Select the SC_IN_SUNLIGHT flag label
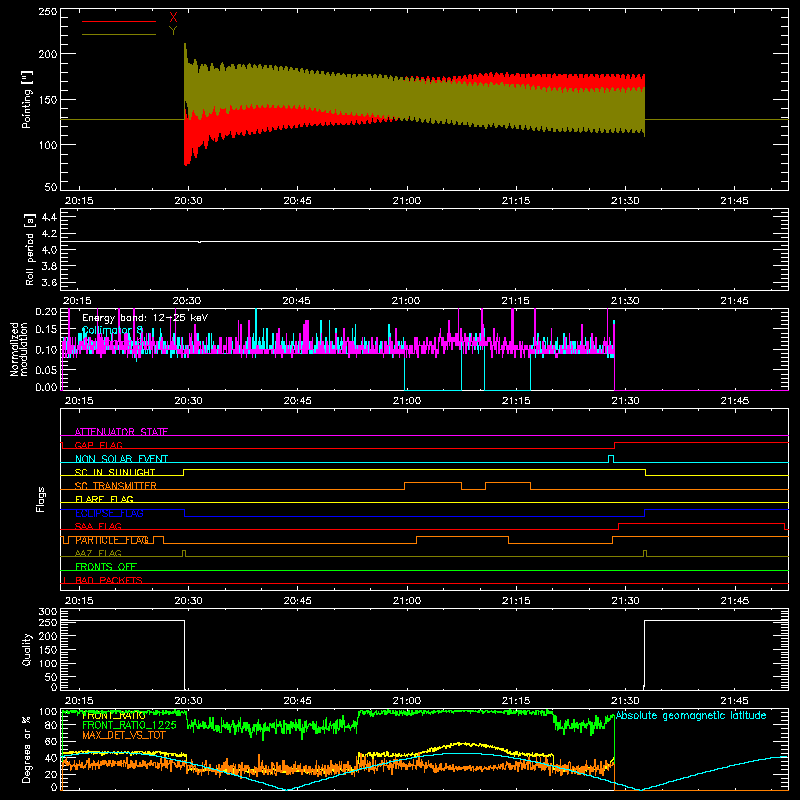800x800 pixels. pyautogui.click(x=115, y=472)
